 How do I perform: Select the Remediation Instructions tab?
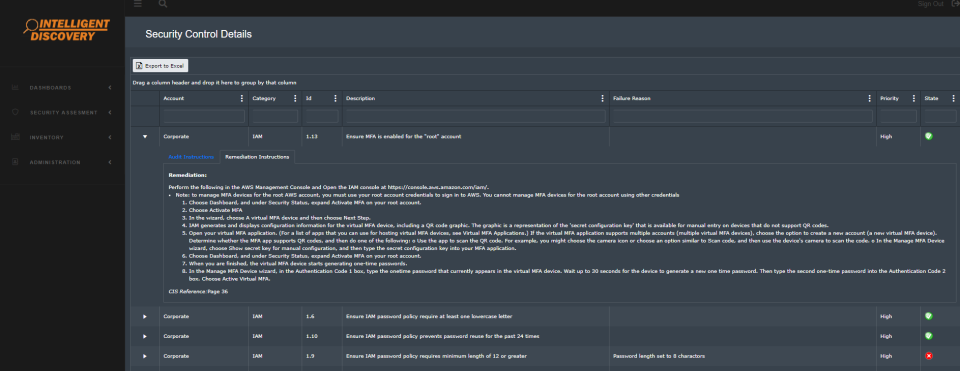[x=257, y=157]
